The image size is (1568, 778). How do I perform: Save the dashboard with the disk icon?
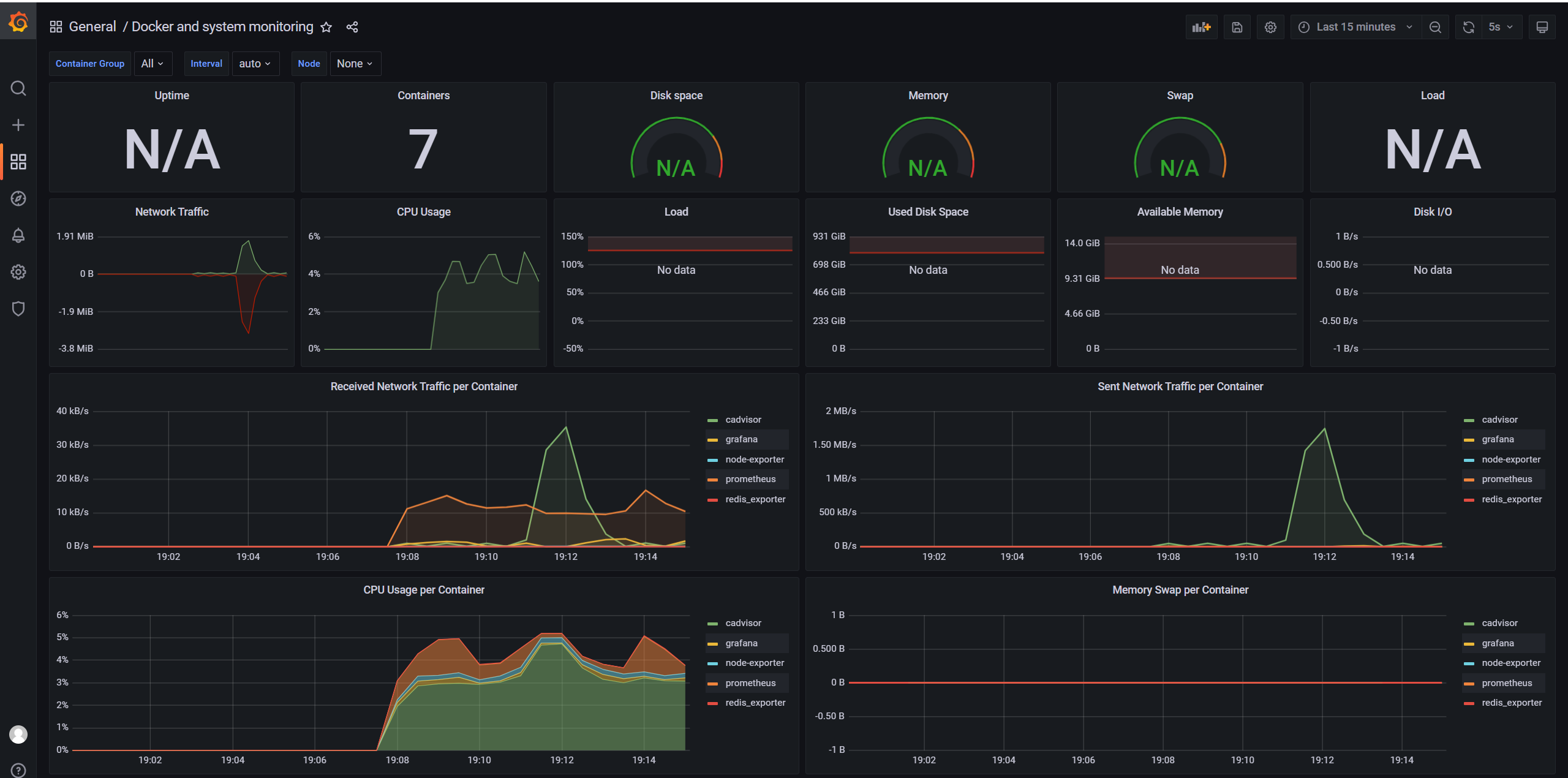tap(1237, 27)
